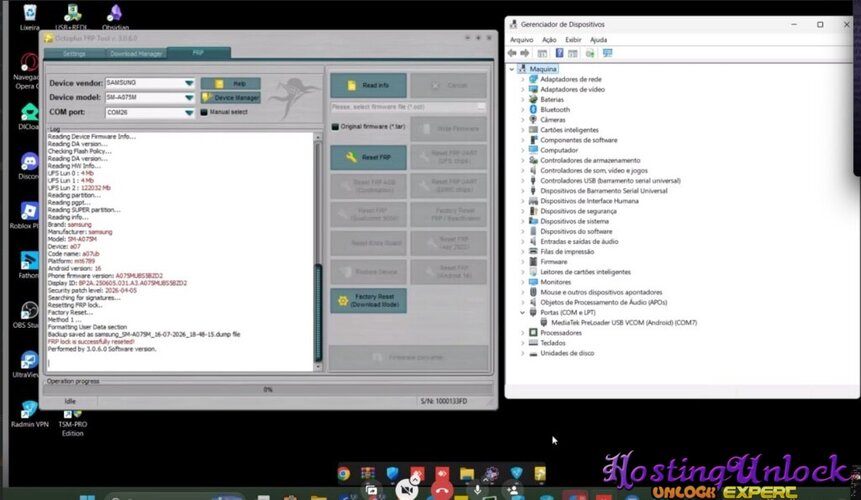This screenshot has width=861, height=500.
Task: Click the MediaTek PreLoader USB VCOM device icon
Action: point(544,323)
